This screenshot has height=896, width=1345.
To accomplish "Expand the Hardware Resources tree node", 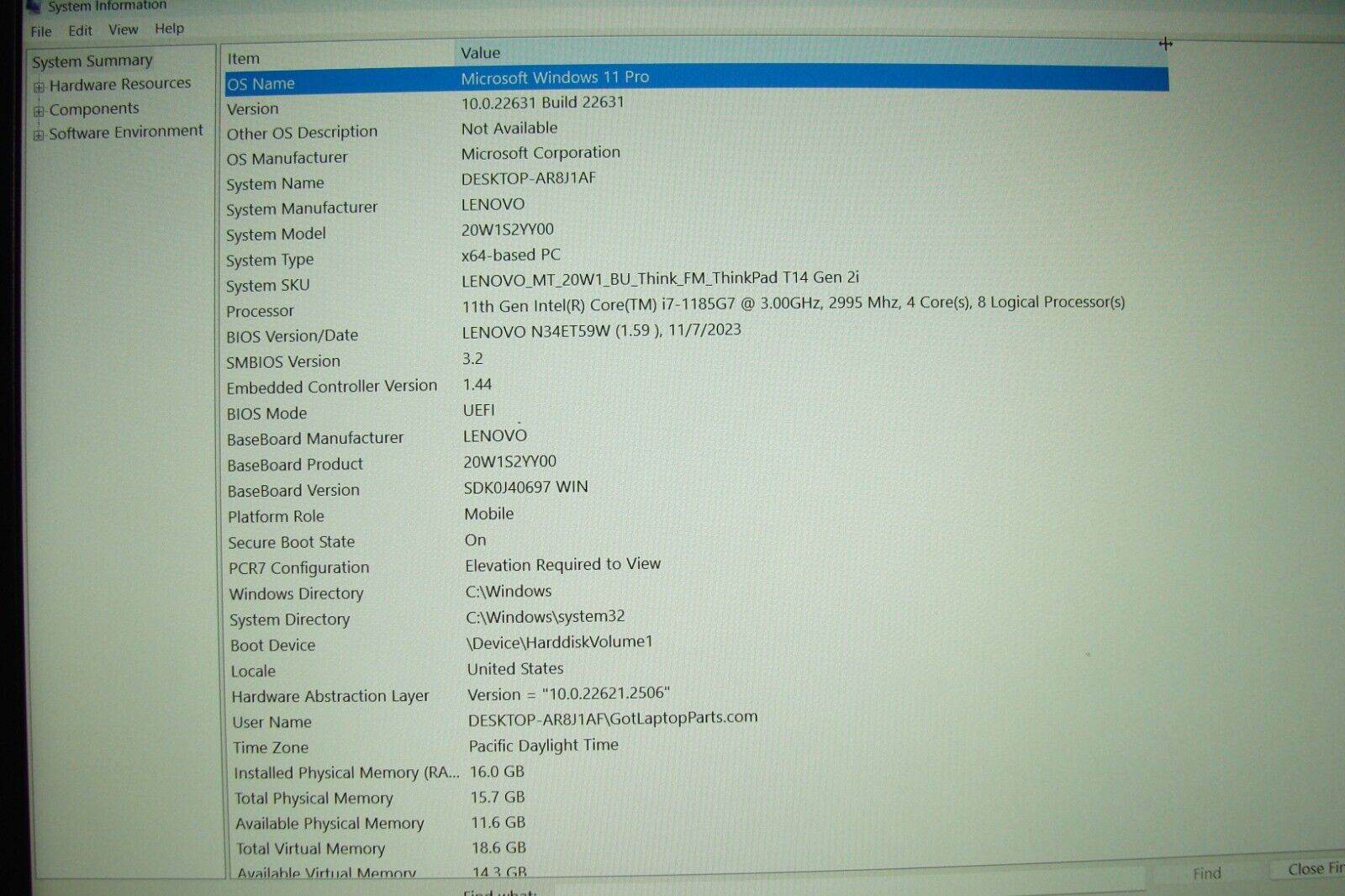I will click(39, 87).
